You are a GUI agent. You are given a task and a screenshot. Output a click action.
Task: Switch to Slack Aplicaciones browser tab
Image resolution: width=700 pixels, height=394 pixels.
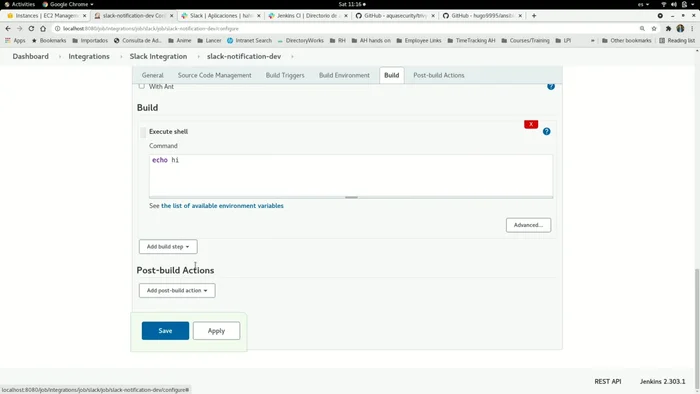click(x=221, y=16)
